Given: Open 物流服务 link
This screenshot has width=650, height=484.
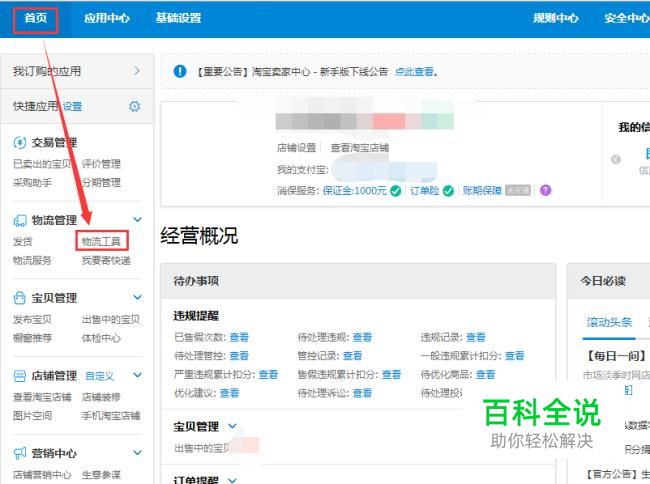Looking at the screenshot, I should pos(32,260).
